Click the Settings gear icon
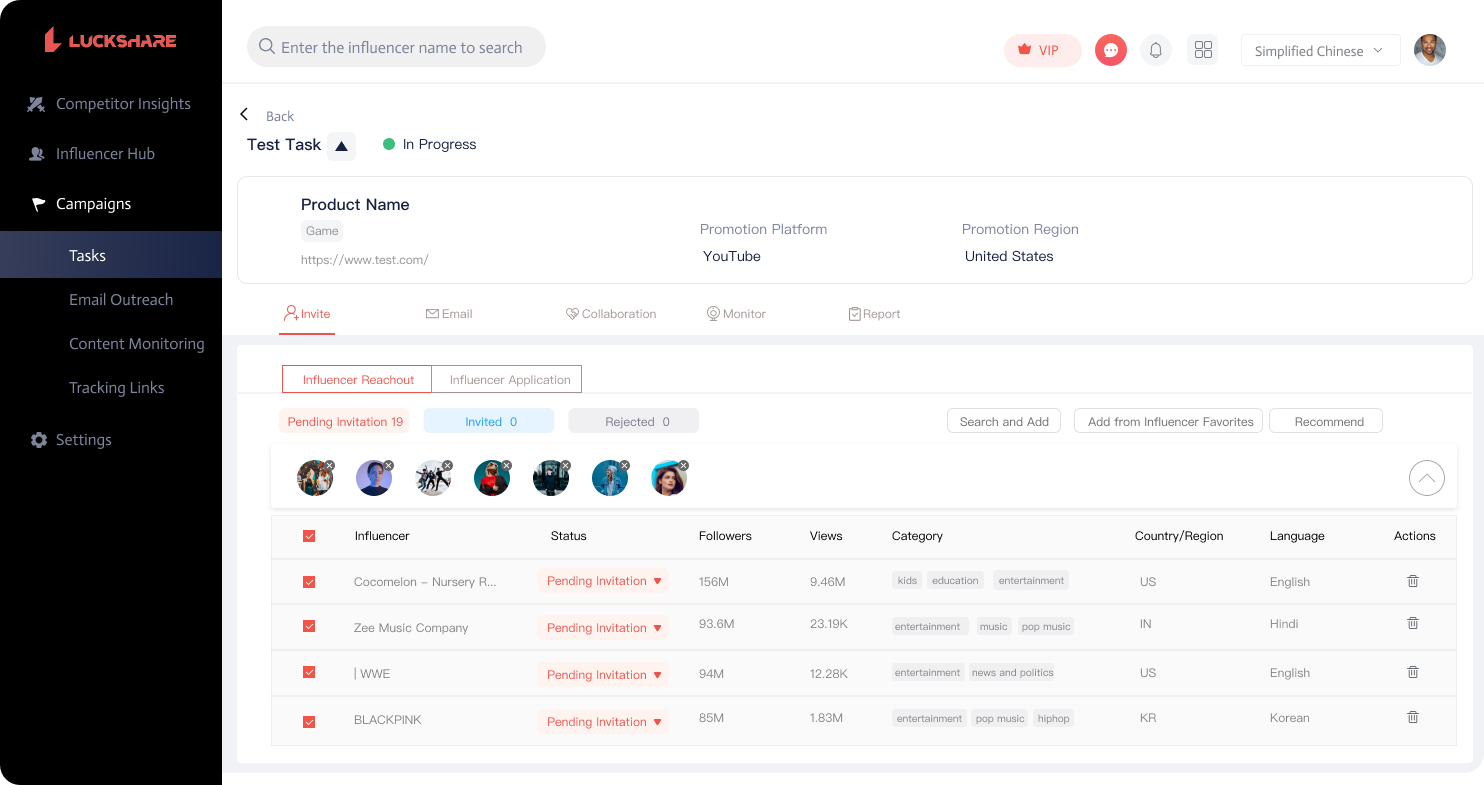The width and height of the screenshot is (1484, 785). (x=39, y=440)
